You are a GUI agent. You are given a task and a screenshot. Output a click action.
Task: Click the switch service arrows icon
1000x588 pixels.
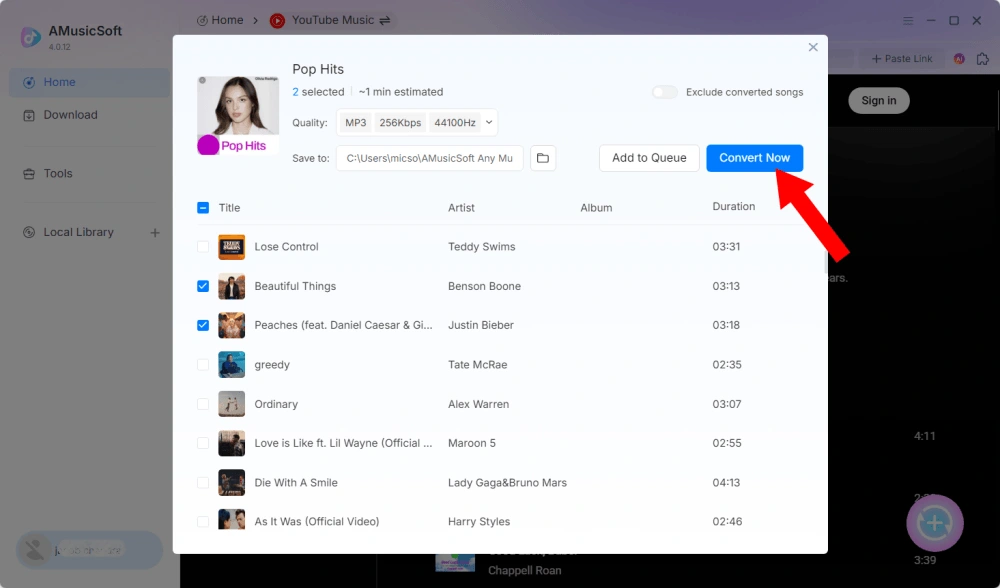pos(385,20)
